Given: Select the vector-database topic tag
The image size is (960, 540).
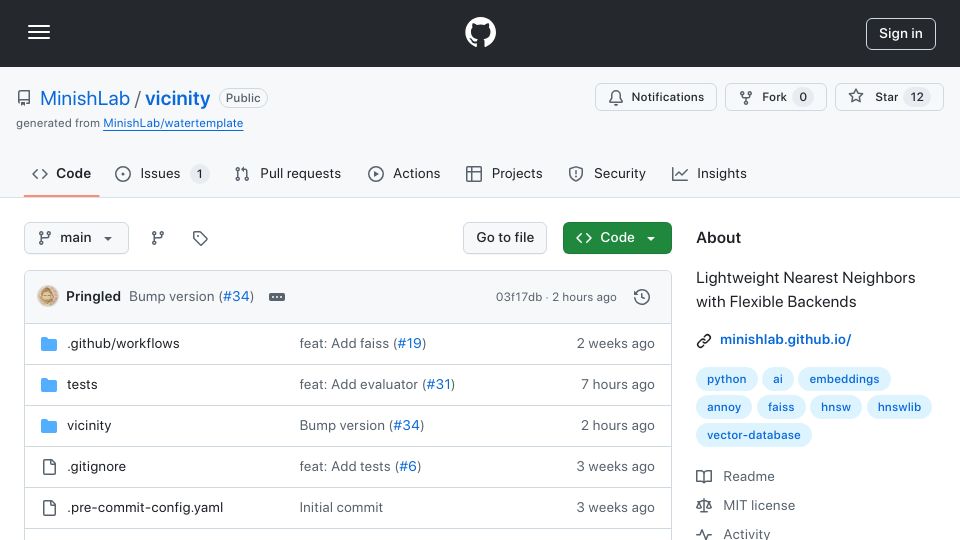Looking at the screenshot, I should pos(754,435).
